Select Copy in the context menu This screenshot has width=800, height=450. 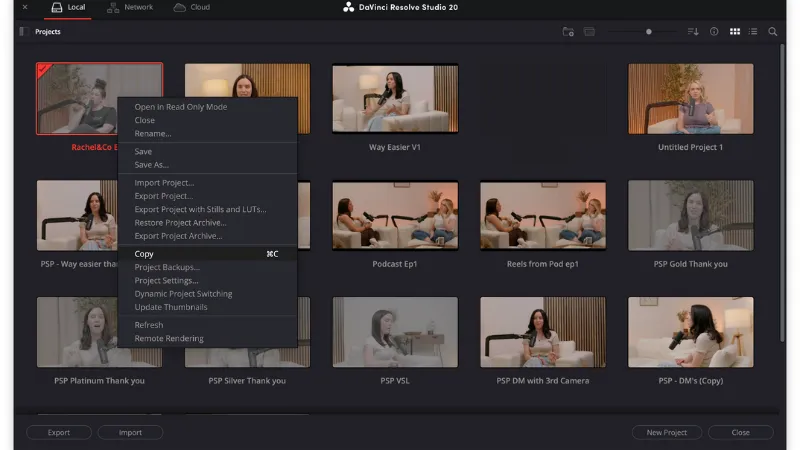(207, 254)
